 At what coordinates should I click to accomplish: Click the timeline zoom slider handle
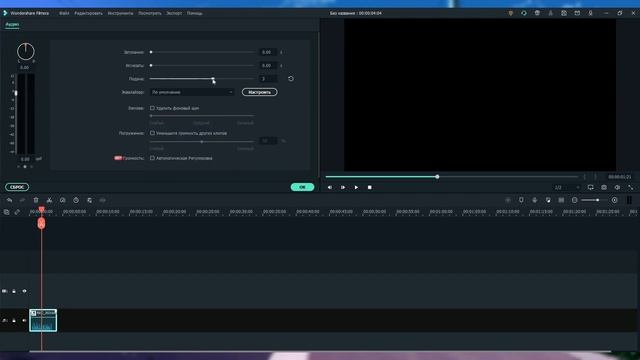[x=598, y=200]
